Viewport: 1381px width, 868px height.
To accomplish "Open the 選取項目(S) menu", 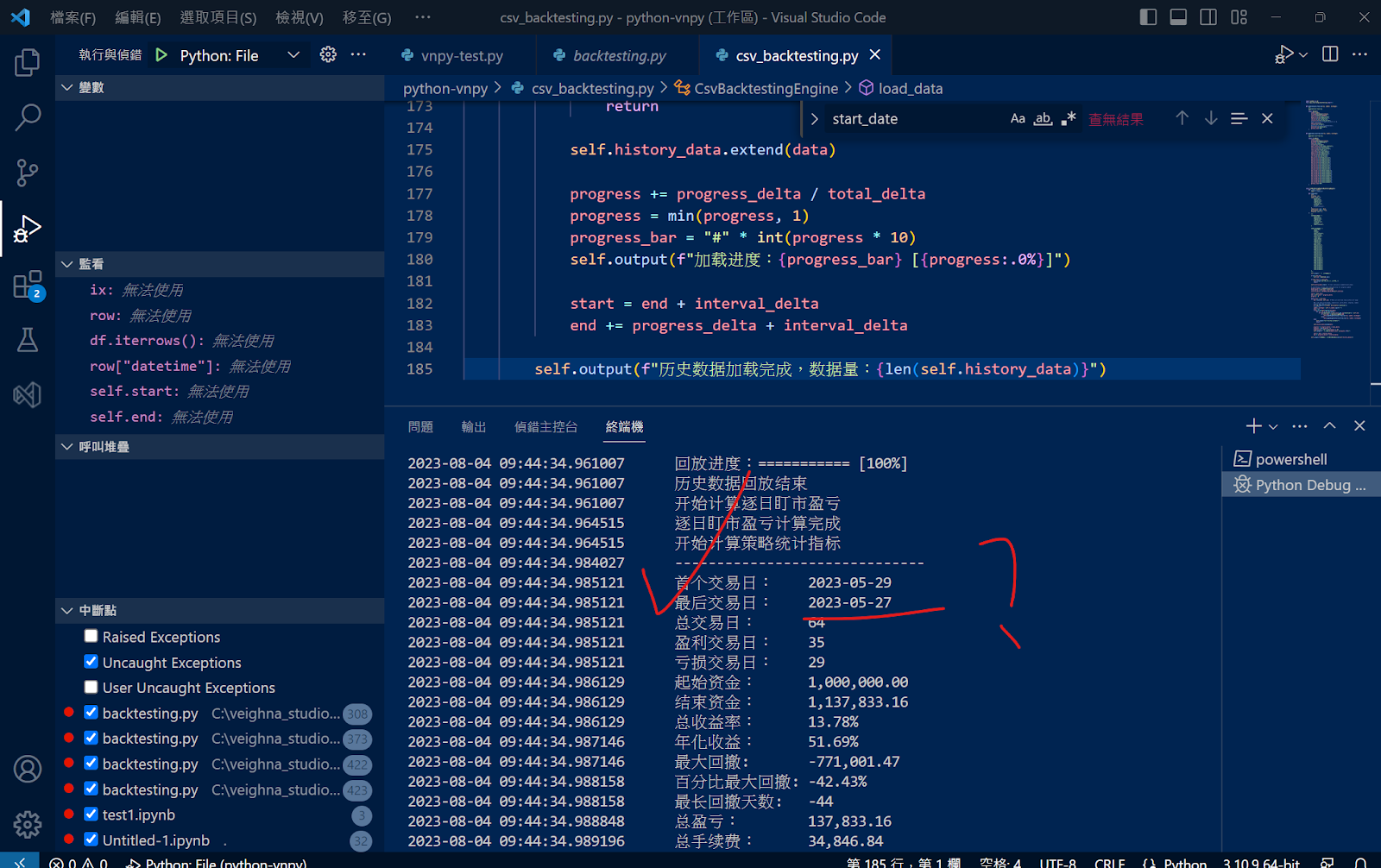I will [x=218, y=17].
